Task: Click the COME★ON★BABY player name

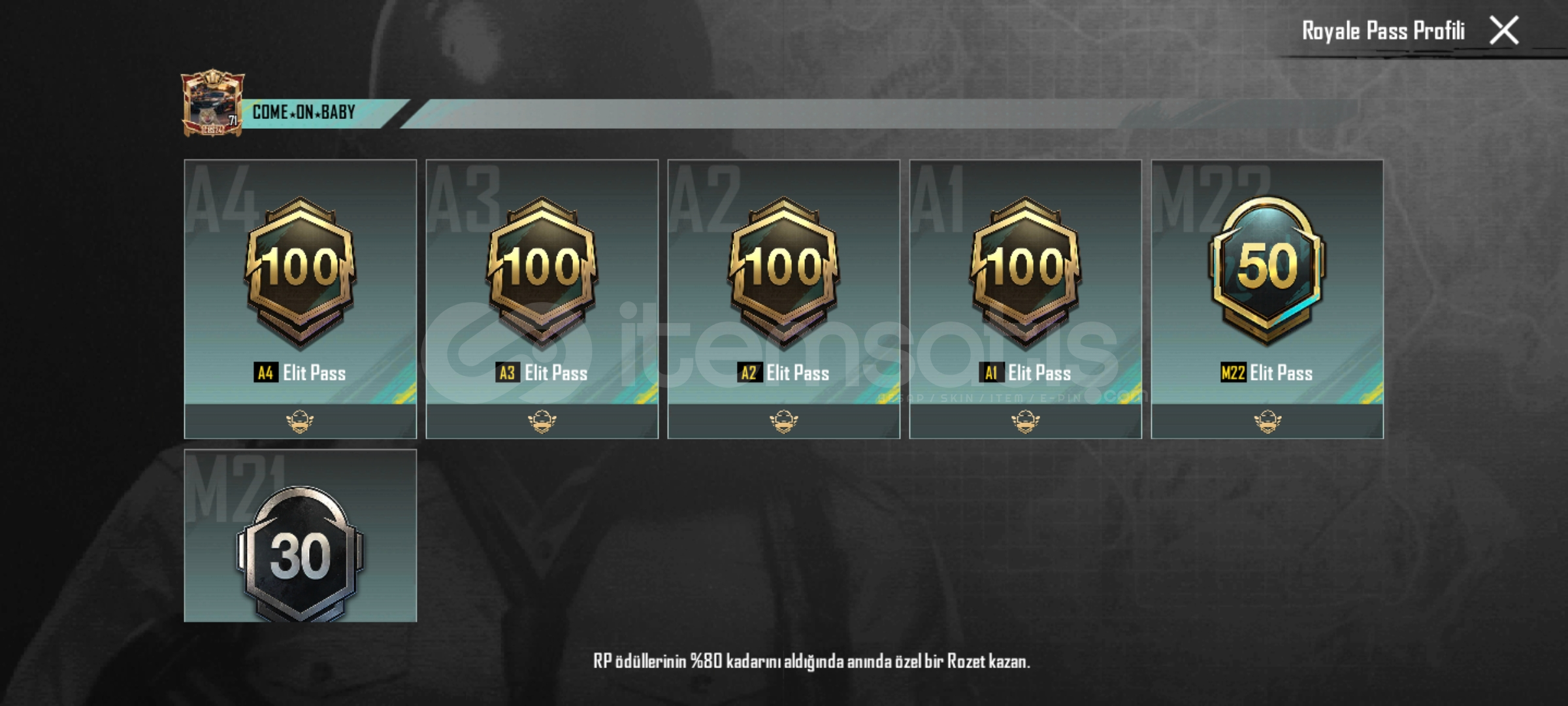Action: coord(304,112)
